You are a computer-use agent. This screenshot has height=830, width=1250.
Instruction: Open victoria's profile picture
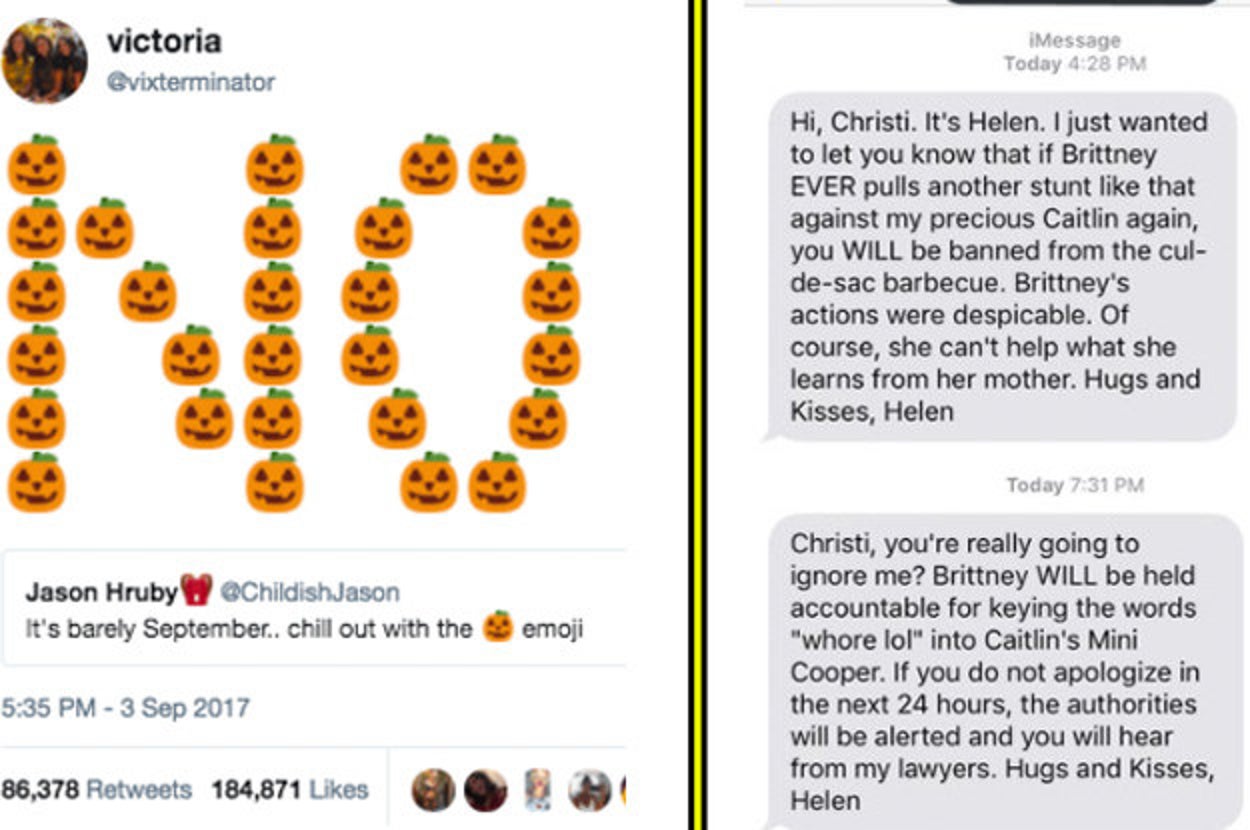click(x=45, y=61)
